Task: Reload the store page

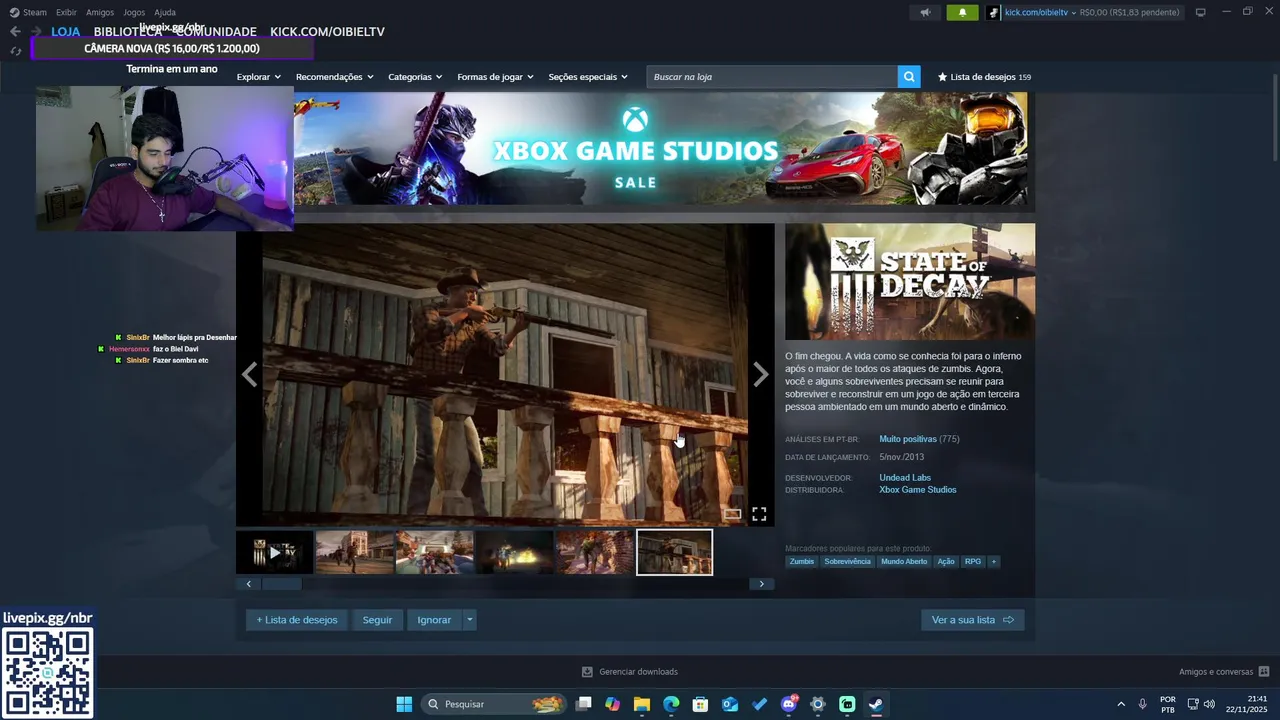Action: (x=15, y=51)
